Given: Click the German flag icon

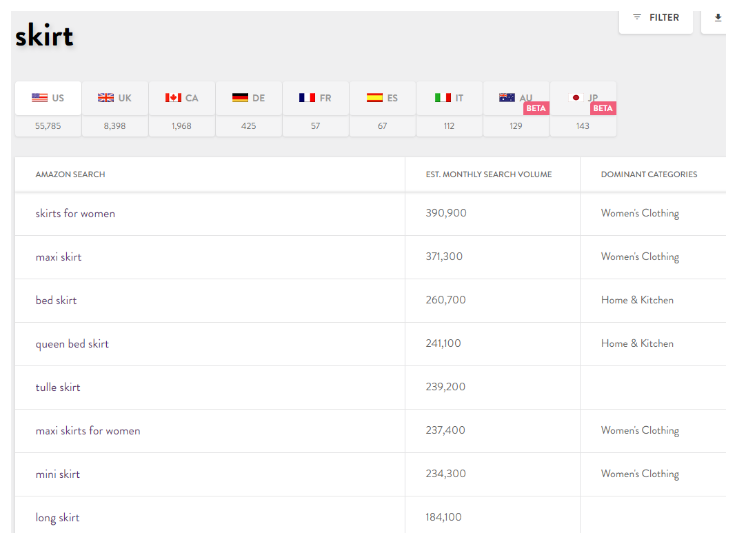Looking at the screenshot, I should (240, 98).
